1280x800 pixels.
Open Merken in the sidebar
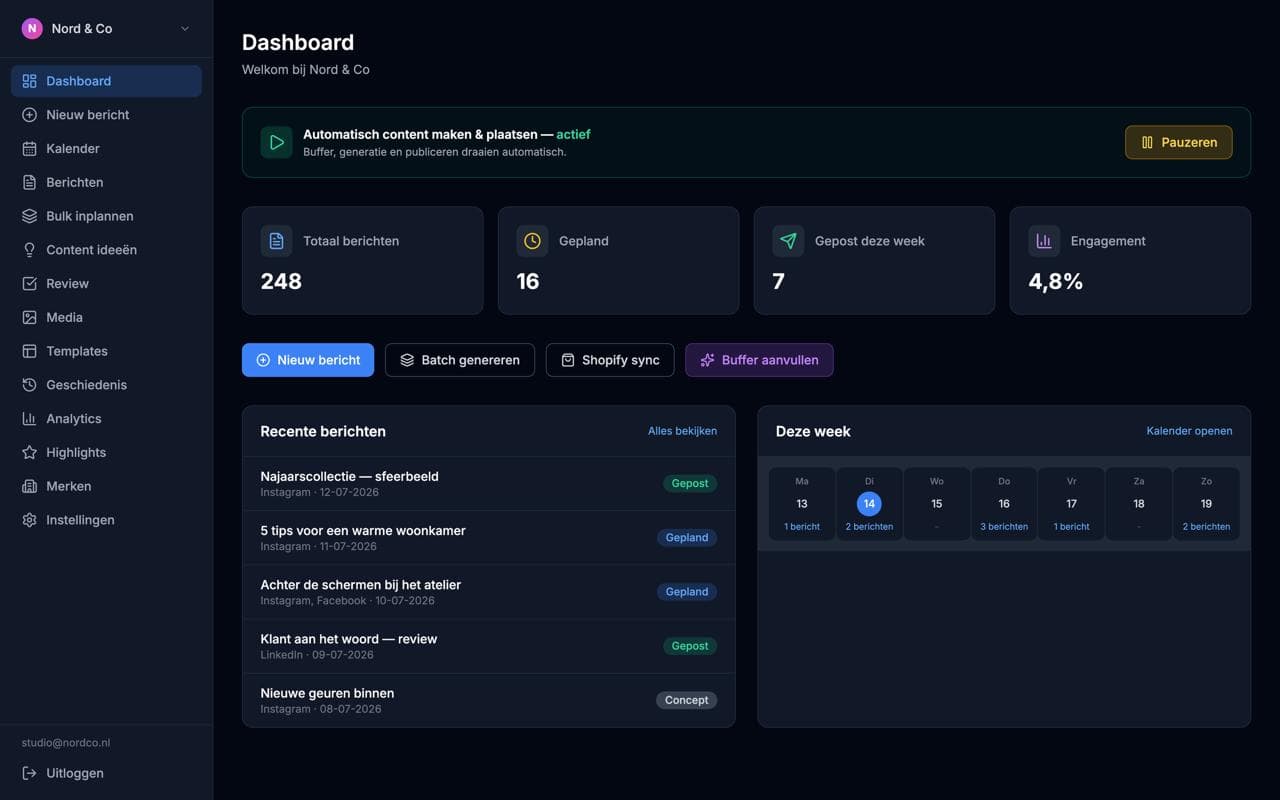[106, 486]
